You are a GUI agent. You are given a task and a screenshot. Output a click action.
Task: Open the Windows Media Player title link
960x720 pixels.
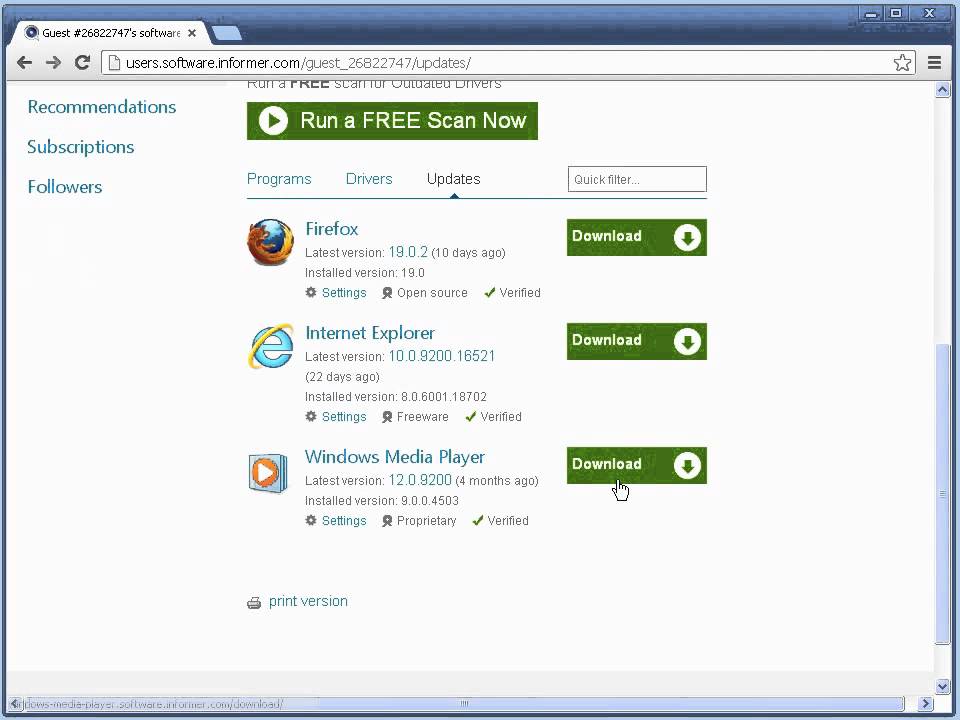[x=395, y=457]
